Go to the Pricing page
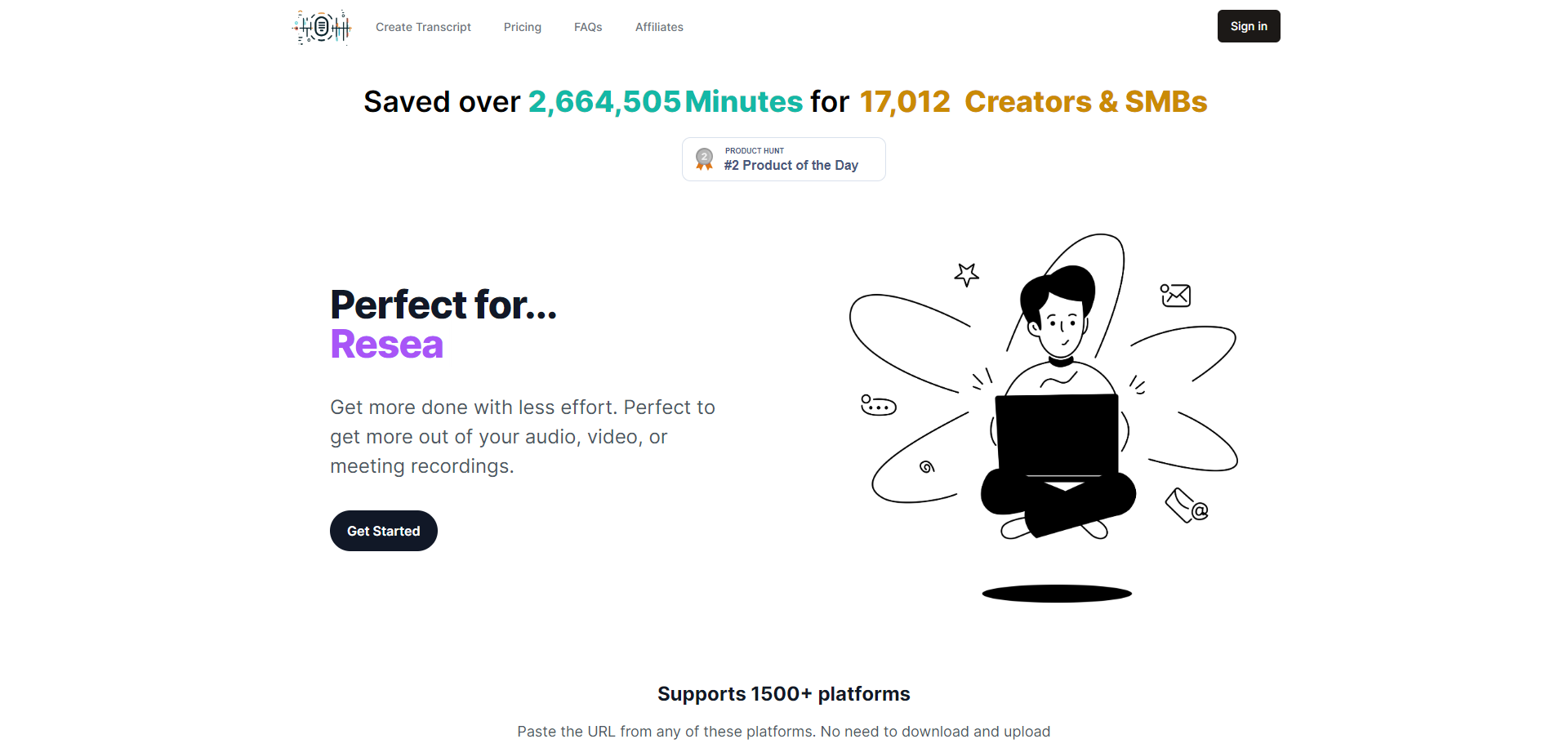The width and height of the screenshot is (1568, 748). point(523,27)
